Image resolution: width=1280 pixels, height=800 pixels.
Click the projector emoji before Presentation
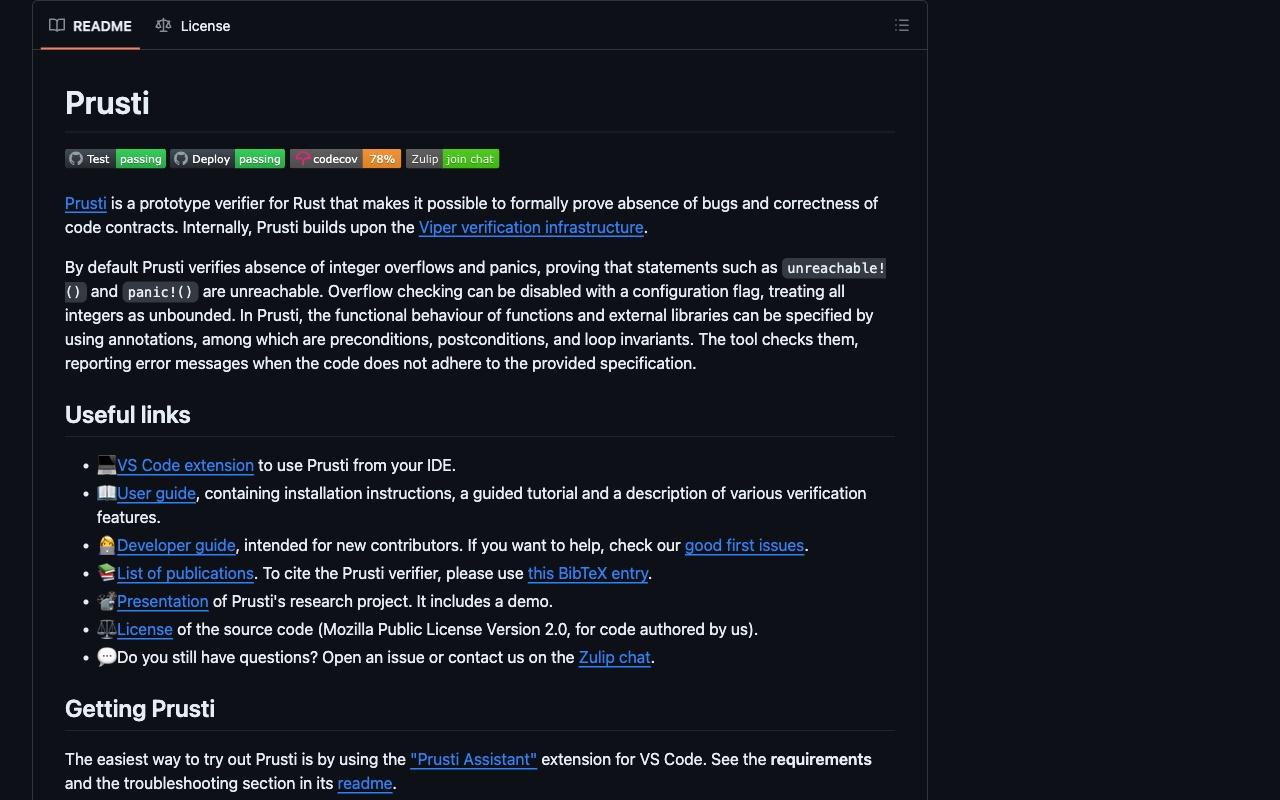[x=107, y=601]
